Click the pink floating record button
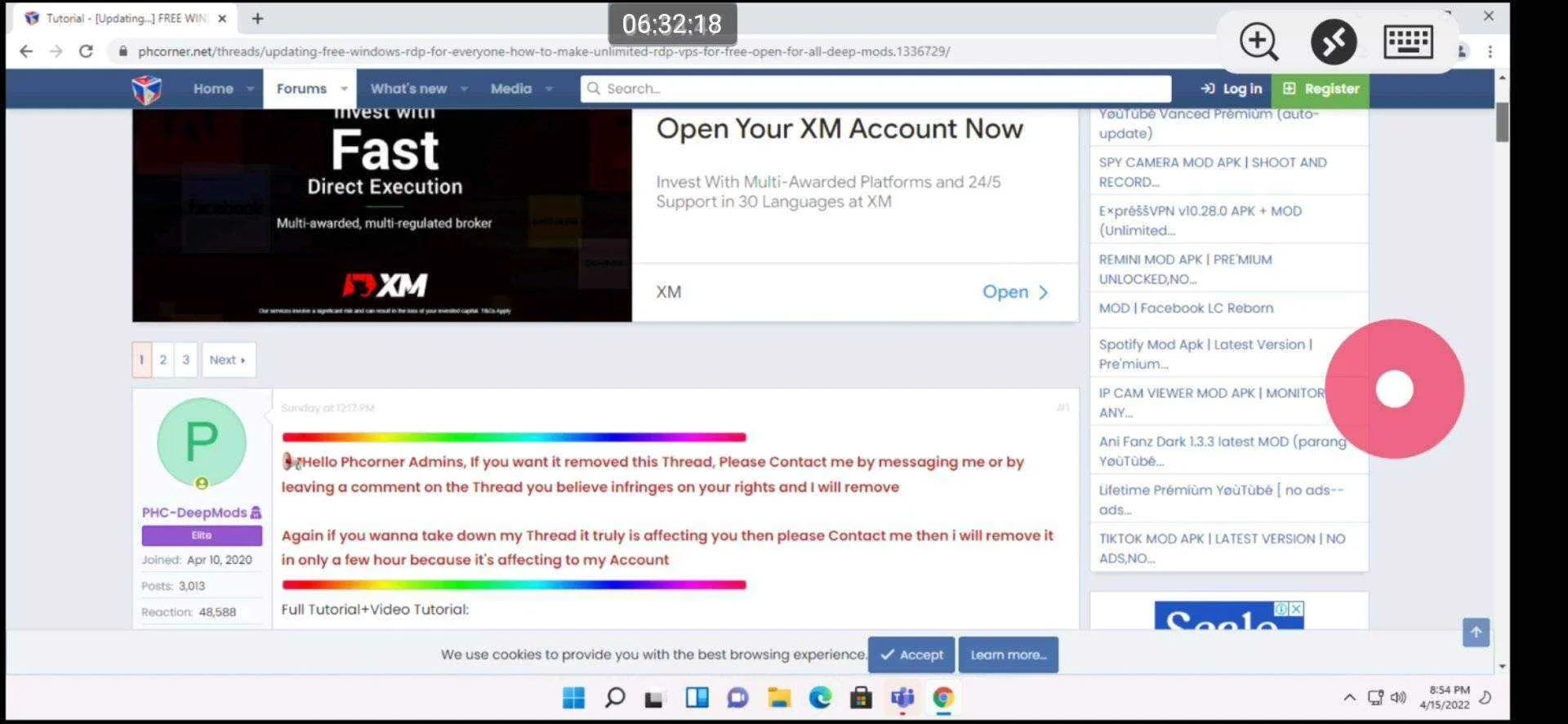 (1394, 389)
